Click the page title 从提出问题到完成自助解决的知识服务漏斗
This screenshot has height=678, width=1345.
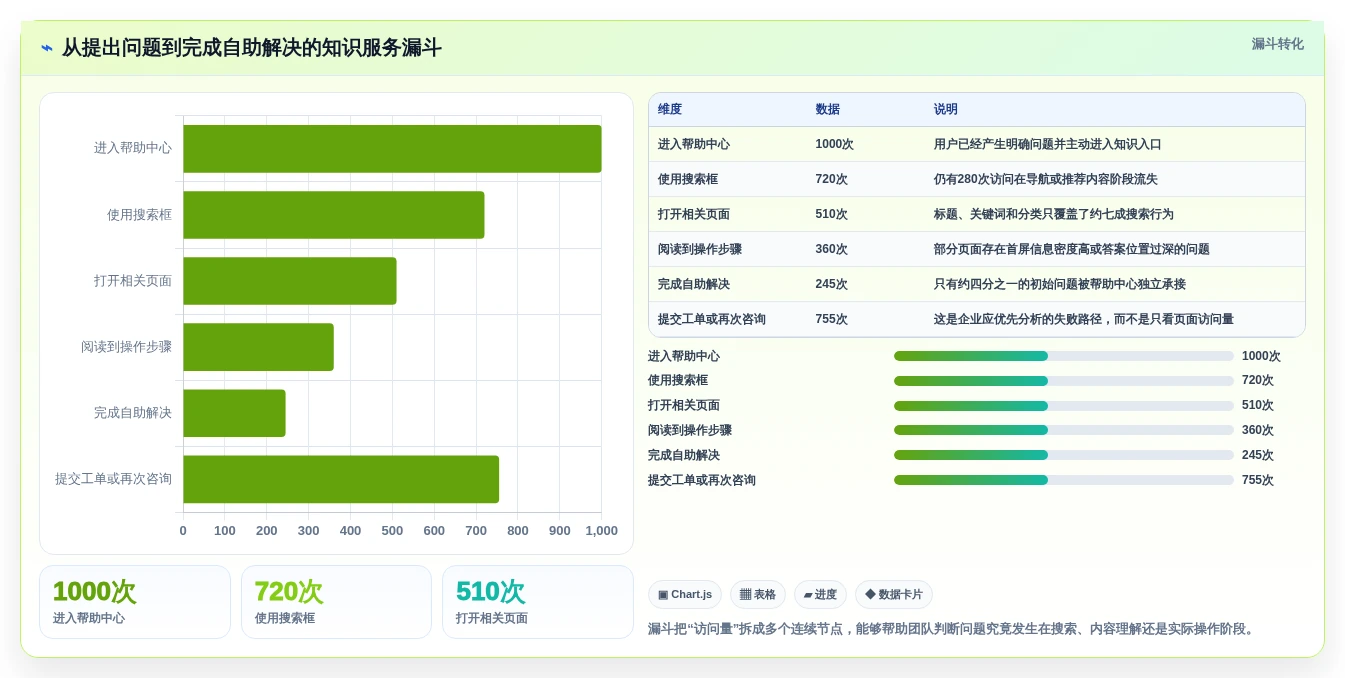pyautogui.click(x=252, y=48)
